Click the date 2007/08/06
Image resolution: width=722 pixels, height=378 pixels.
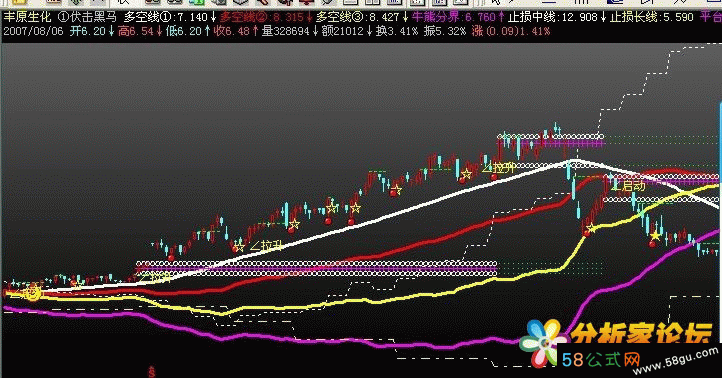[x=33, y=31]
